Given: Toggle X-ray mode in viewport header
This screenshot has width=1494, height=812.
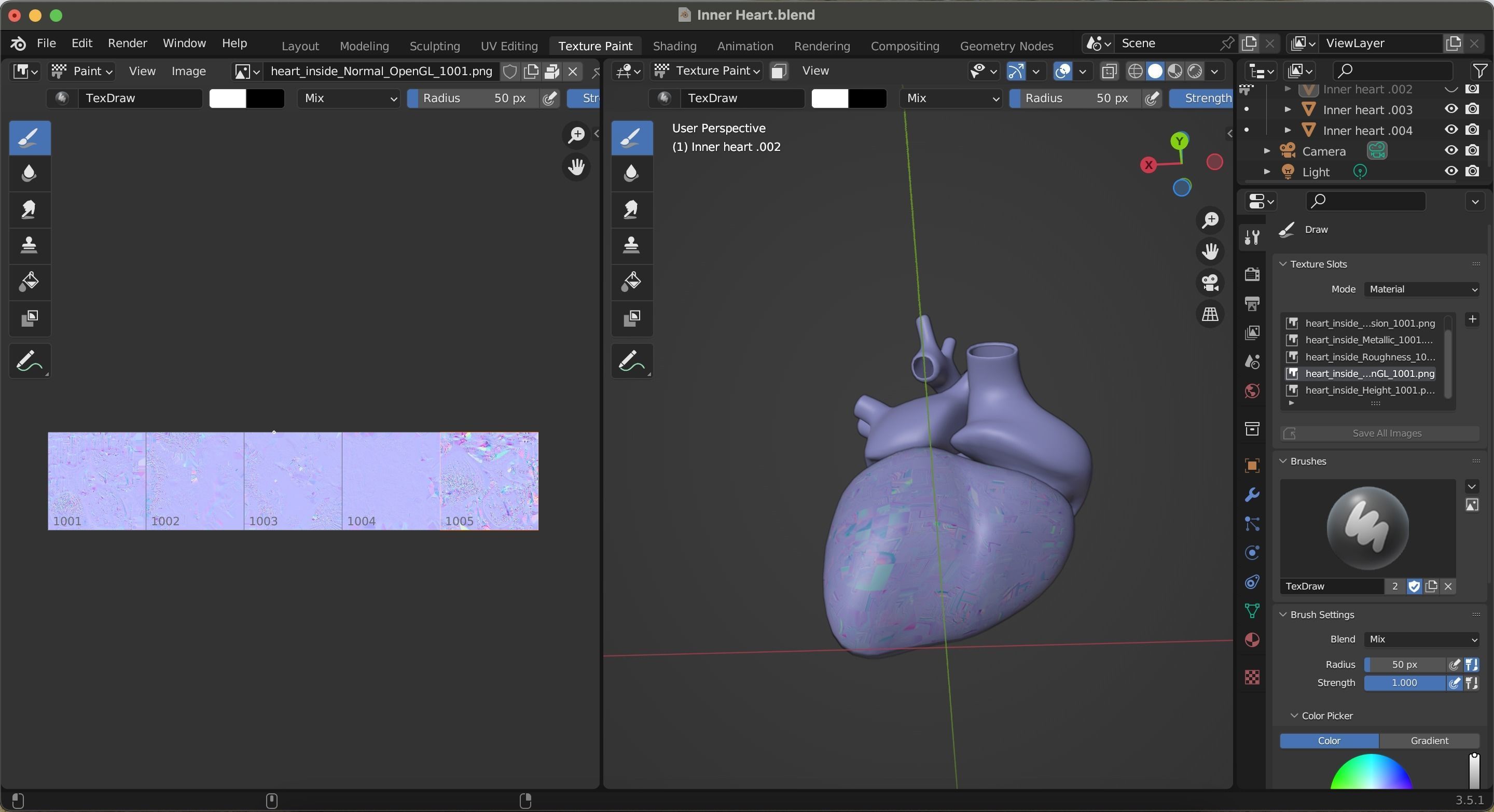Looking at the screenshot, I should click(1109, 71).
